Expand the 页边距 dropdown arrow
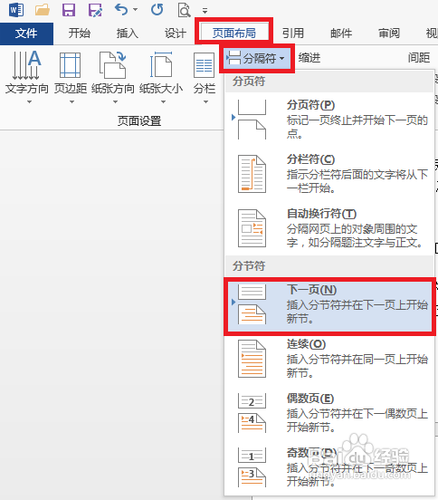 72,102
